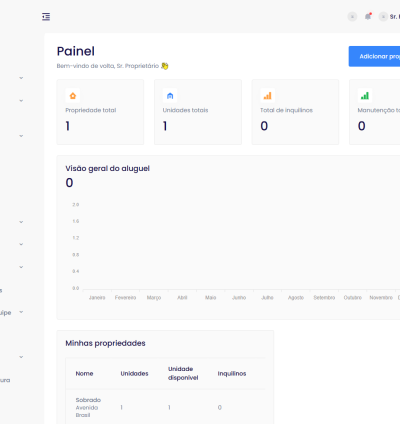The width and height of the screenshot is (400, 424).
Task: Click the blue building icon on Unidades totais
Action: (170, 96)
